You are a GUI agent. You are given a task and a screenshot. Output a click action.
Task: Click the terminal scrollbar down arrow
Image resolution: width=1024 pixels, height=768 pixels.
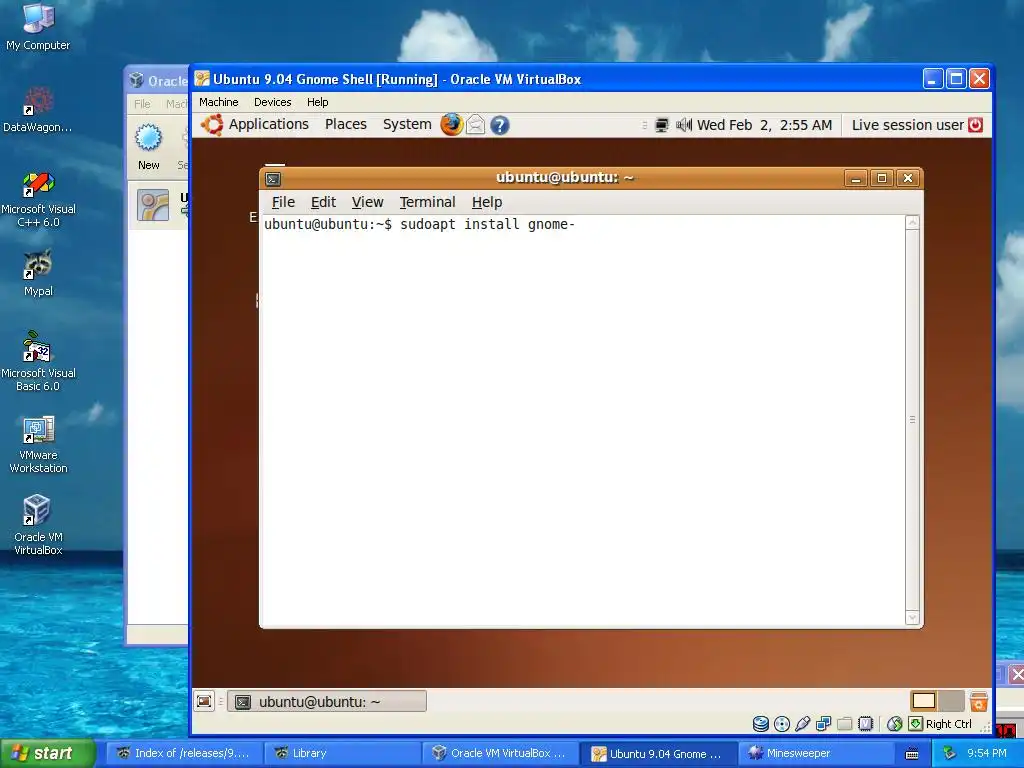click(912, 617)
